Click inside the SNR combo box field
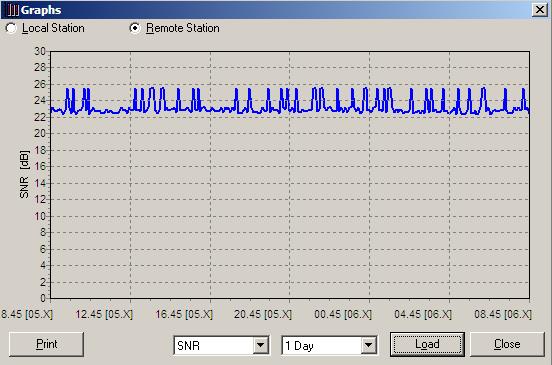The width and height of the screenshot is (552, 365). tap(214, 345)
